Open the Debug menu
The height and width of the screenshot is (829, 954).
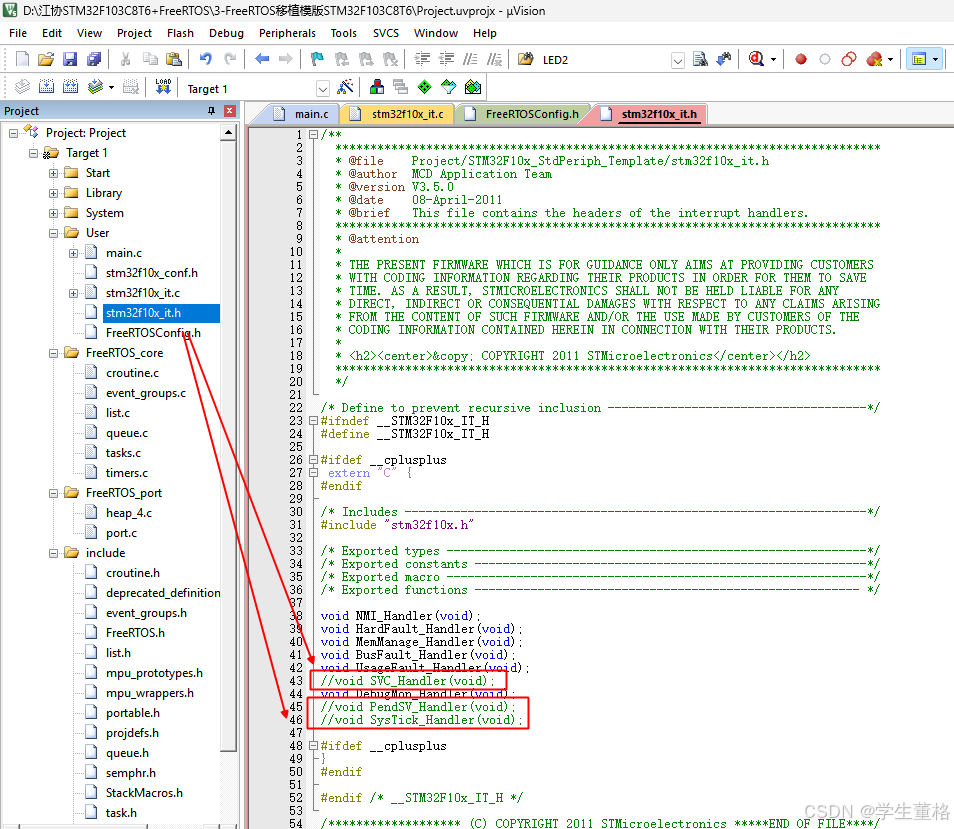pos(226,33)
